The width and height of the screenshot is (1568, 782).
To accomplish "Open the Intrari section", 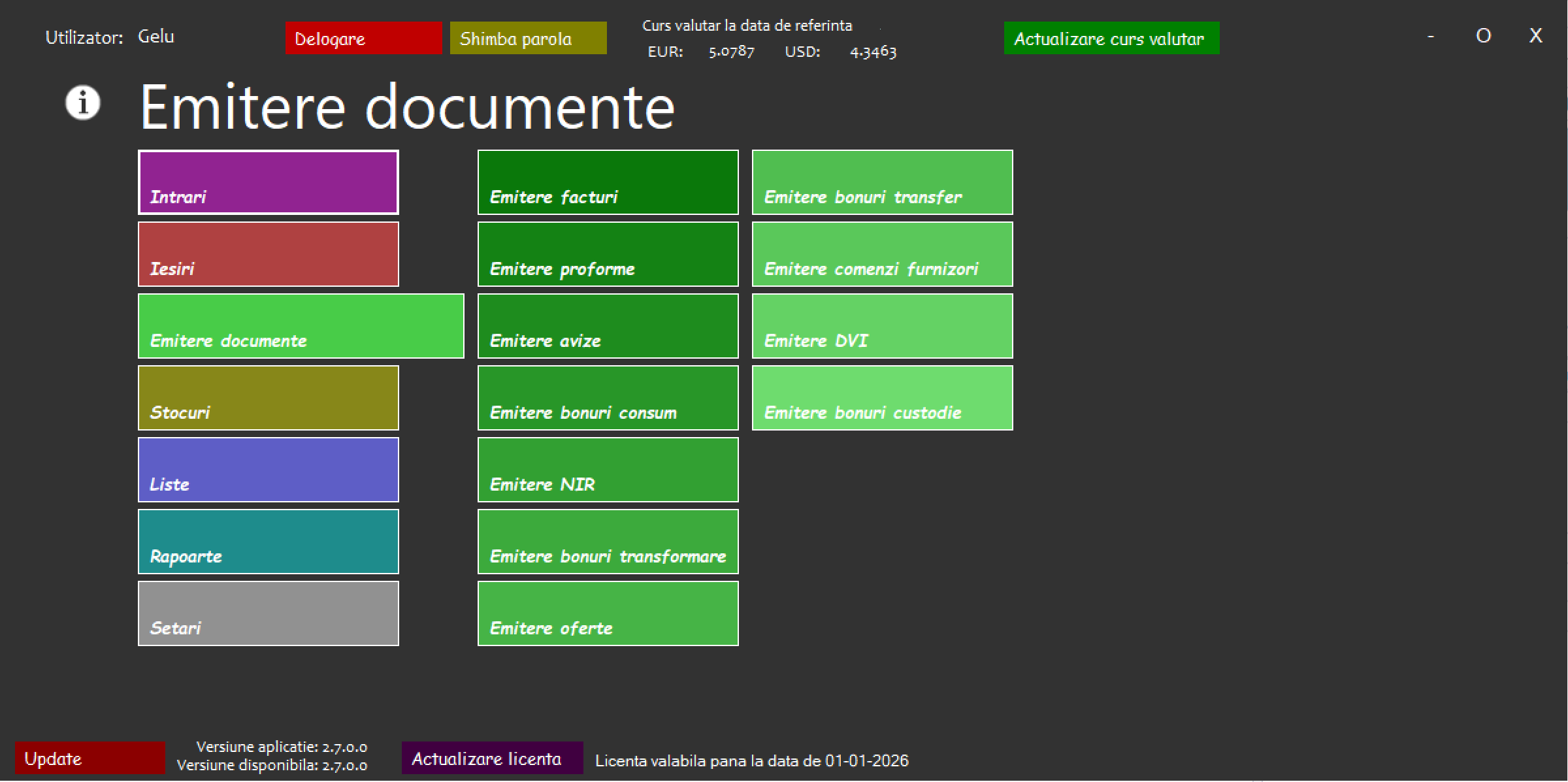I will (x=267, y=182).
